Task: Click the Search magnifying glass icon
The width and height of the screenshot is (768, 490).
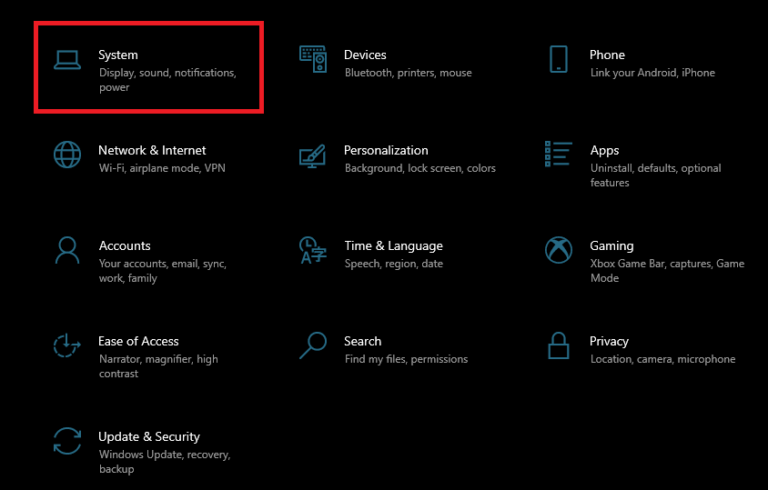Action: [x=313, y=346]
